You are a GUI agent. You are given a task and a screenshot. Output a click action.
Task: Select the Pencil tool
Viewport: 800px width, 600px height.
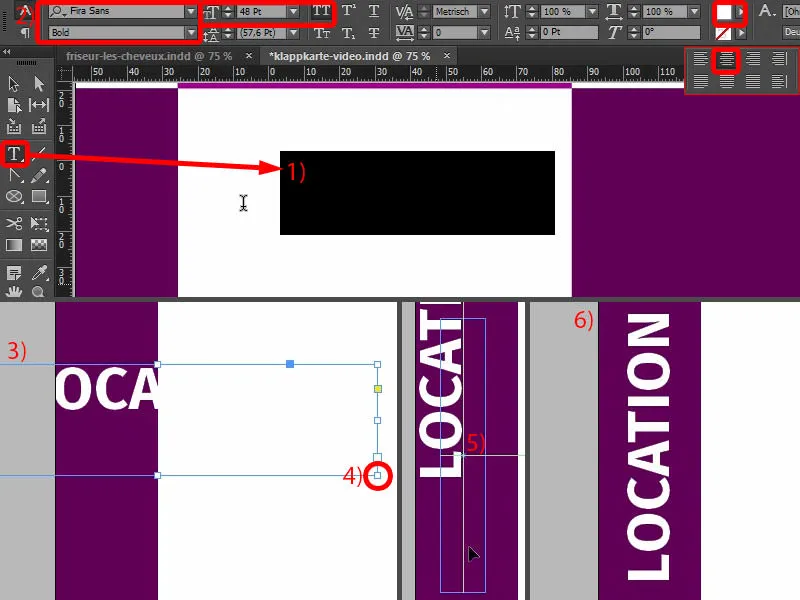click(39, 176)
